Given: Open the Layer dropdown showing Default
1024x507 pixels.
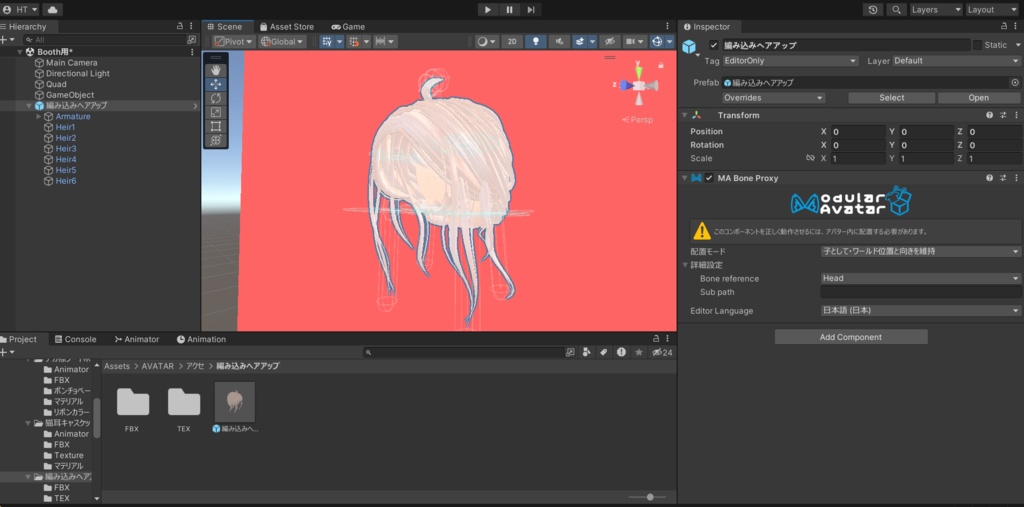Looking at the screenshot, I should click(956, 61).
